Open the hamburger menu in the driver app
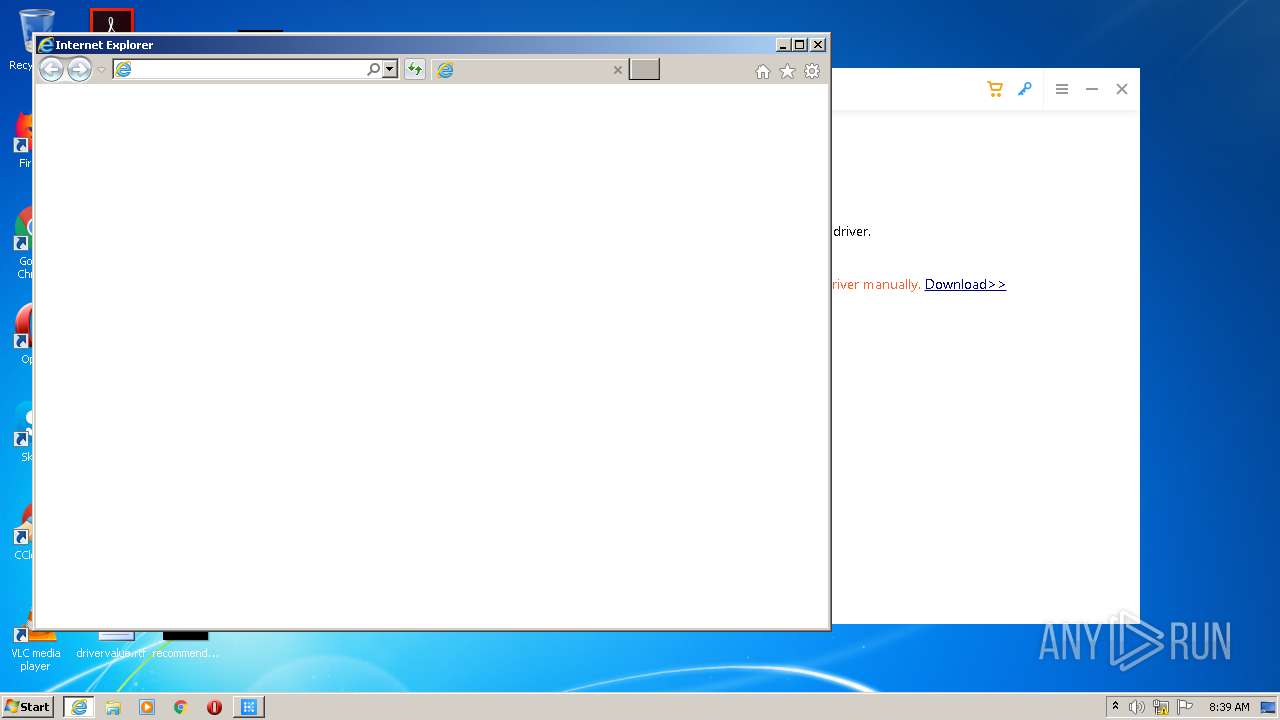The height and width of the screenshot is (720, 1280). tap(1062, 89)
